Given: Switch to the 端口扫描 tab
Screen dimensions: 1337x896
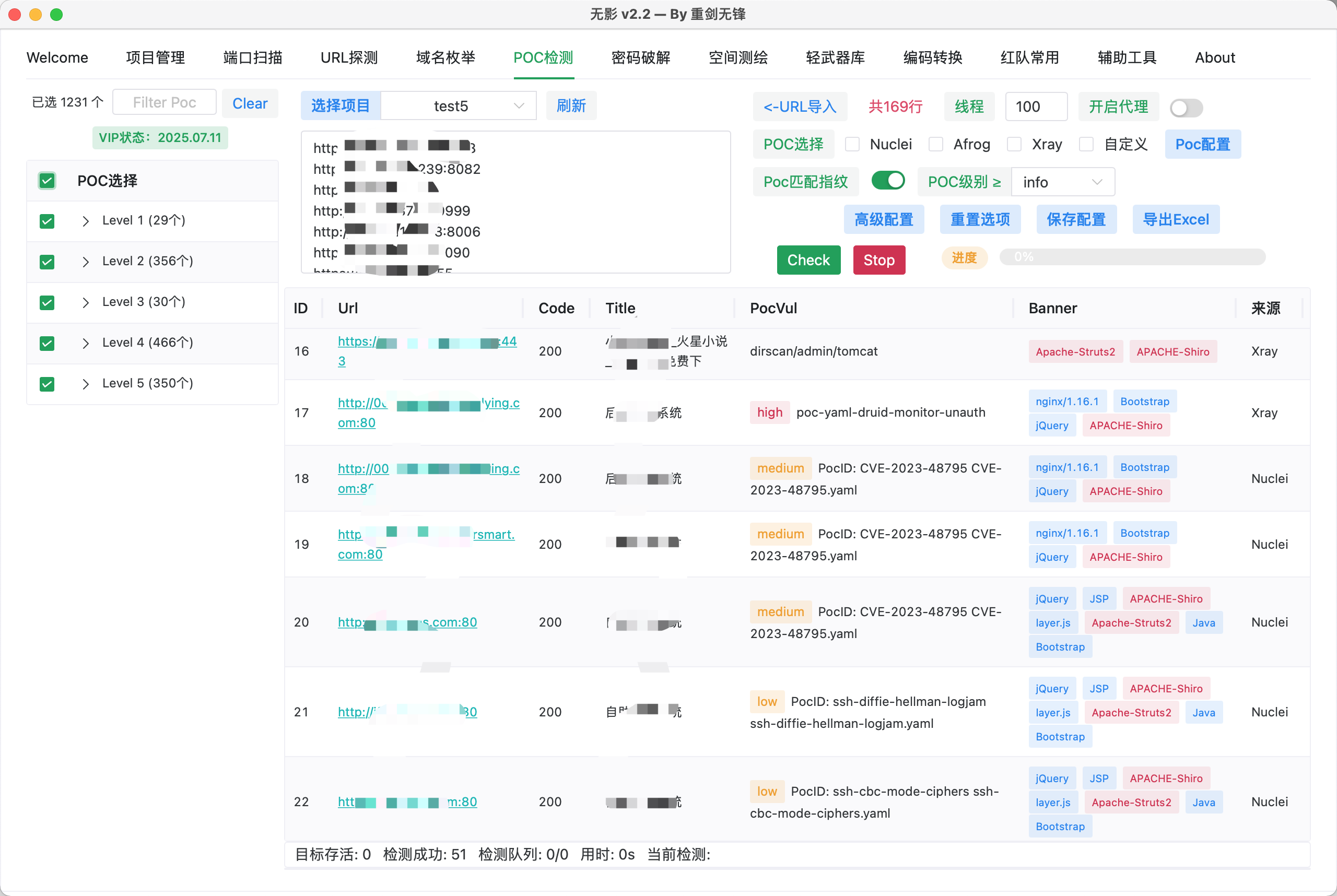Looking at the screenshot, I should 253,58.
